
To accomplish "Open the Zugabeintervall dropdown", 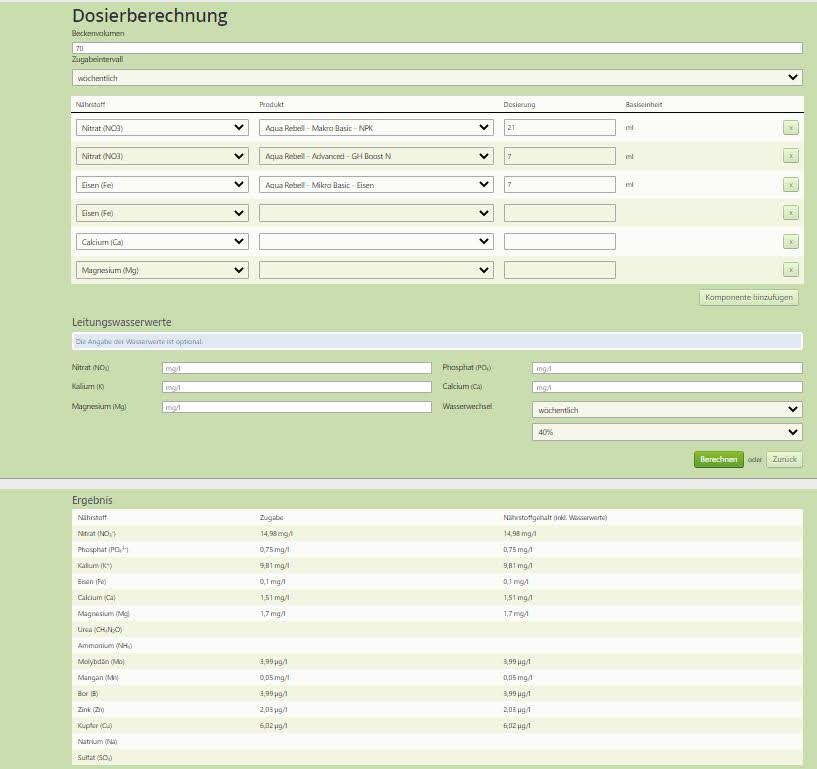I will 437,78.
